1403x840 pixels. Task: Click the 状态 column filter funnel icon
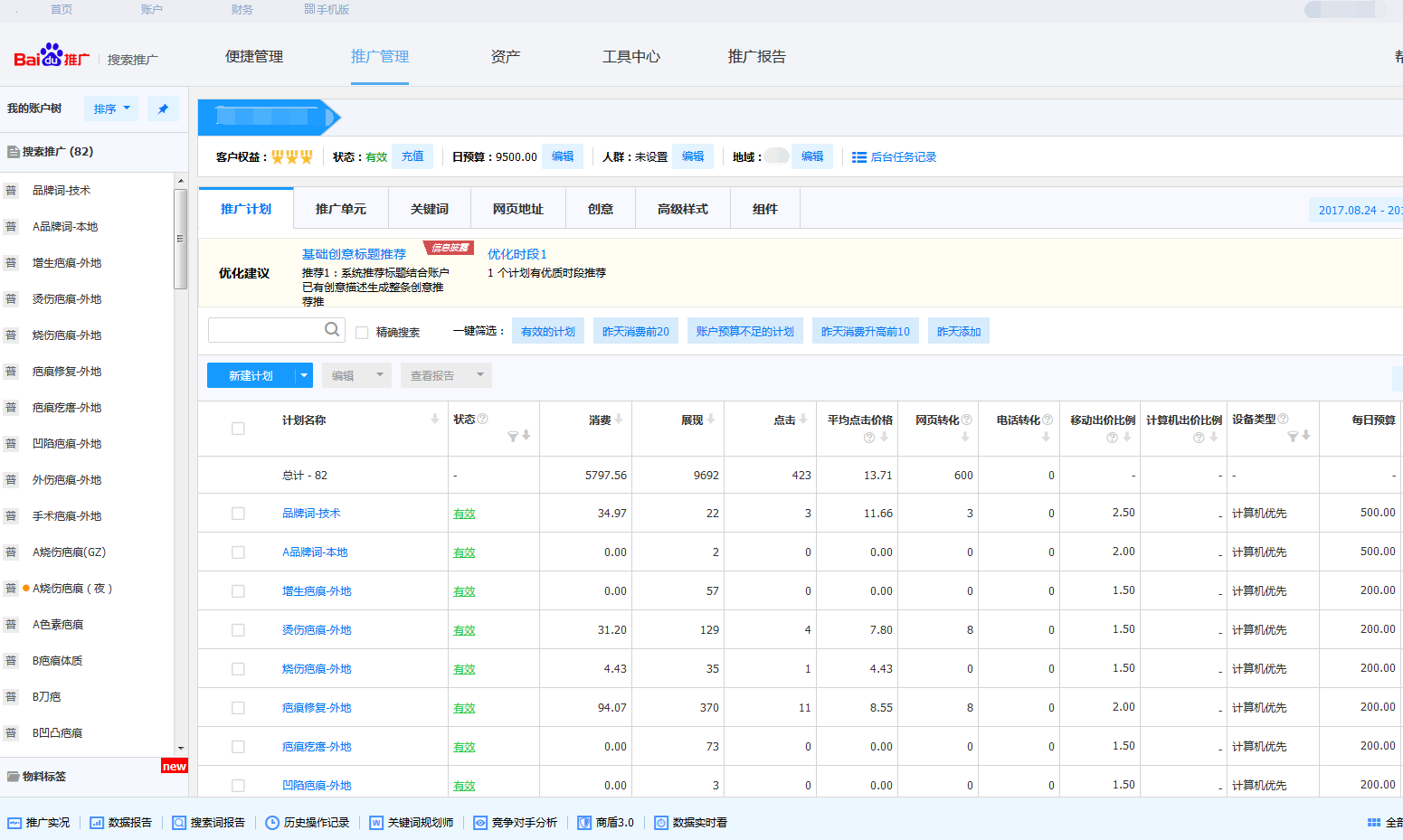513,437
